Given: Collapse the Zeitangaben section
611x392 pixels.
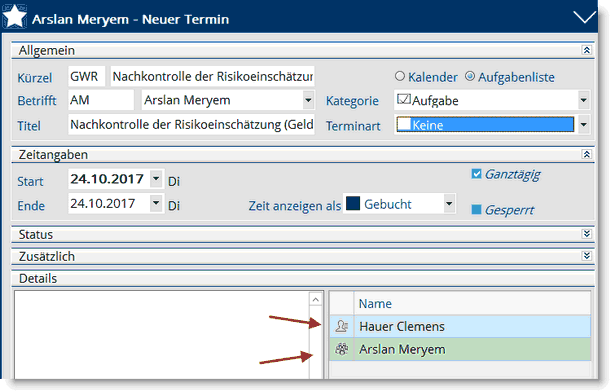Looking at the screenshot, I should click(586, 154).
